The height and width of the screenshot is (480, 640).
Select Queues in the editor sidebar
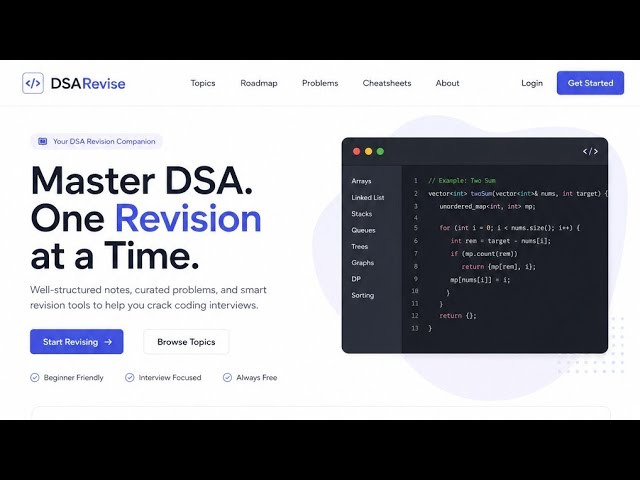coord(363,230)
